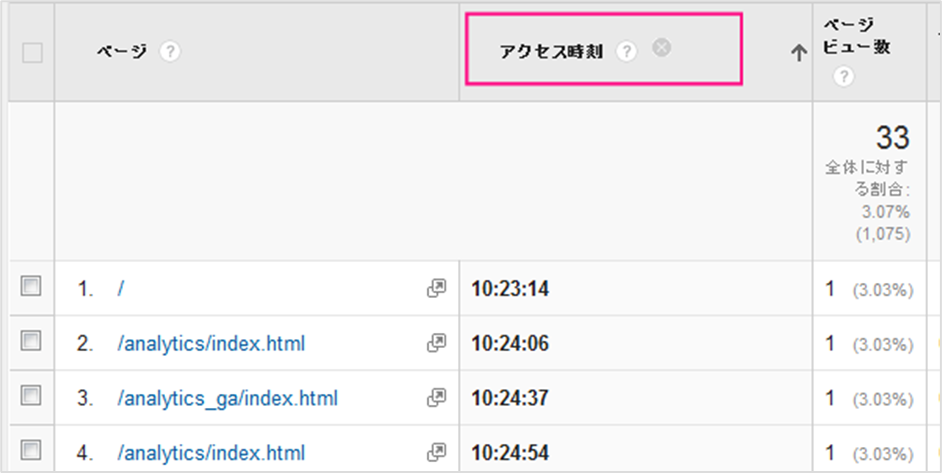Open /analytics/index.html link in row 2
The width and height of the screenshot is (942, 473).
(211, 344)
